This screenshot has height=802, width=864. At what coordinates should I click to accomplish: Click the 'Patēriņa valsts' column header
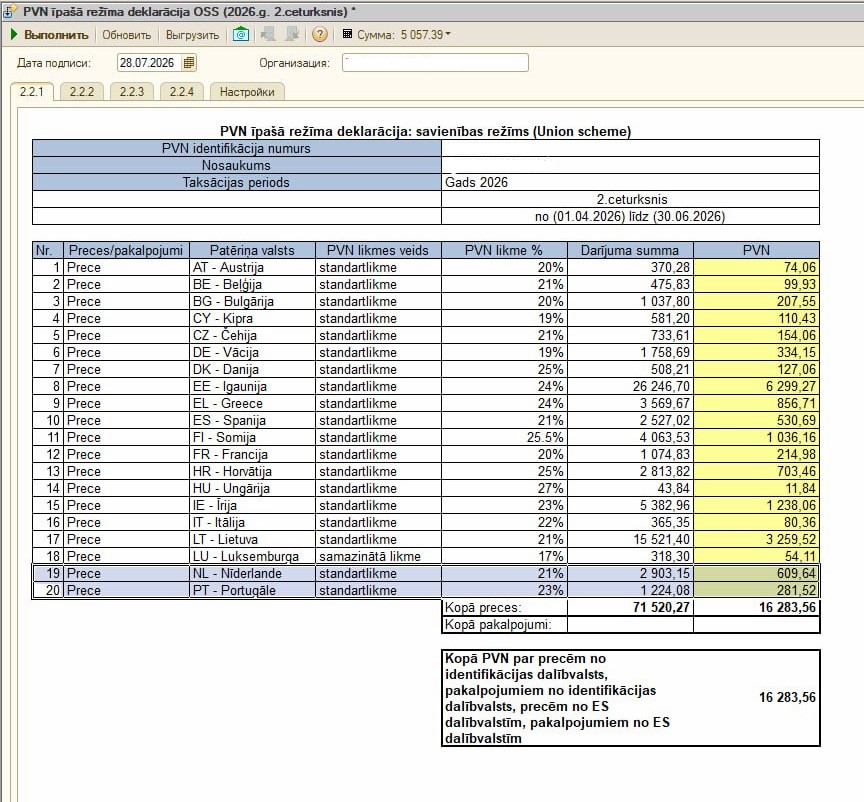point(252,250)
